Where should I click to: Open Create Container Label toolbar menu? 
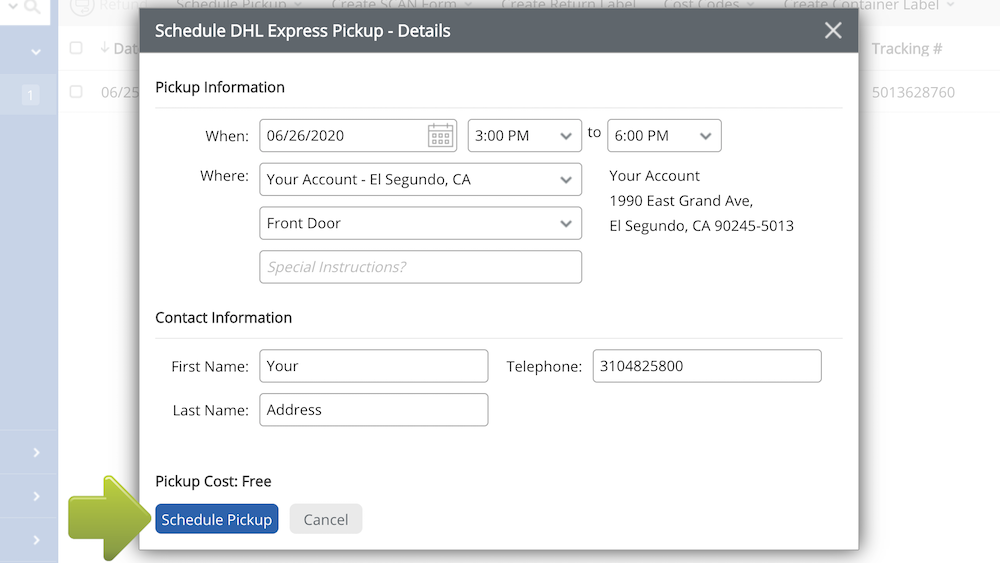(x=869, y=6)
